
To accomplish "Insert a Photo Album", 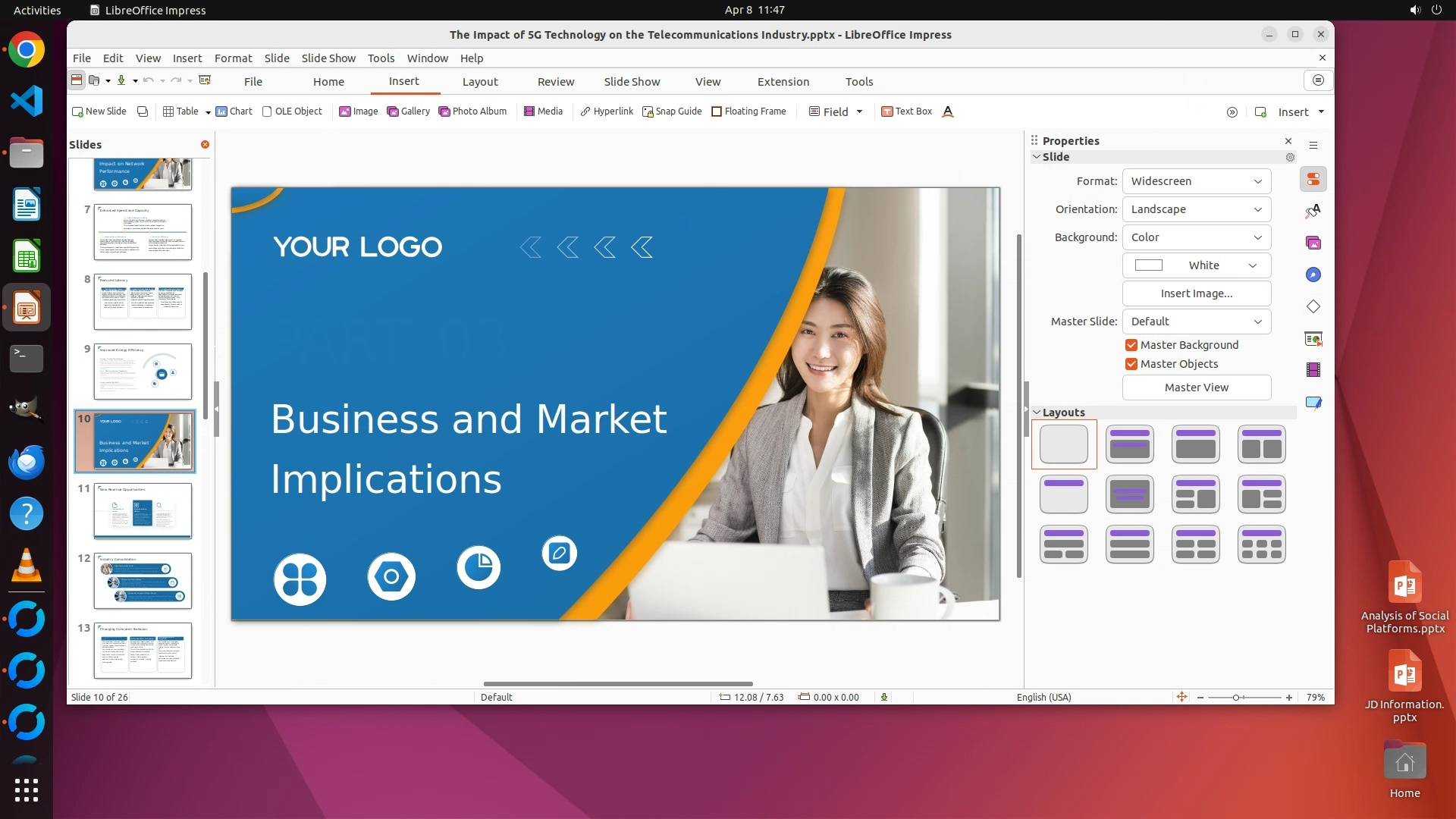I will coord(472,111).
